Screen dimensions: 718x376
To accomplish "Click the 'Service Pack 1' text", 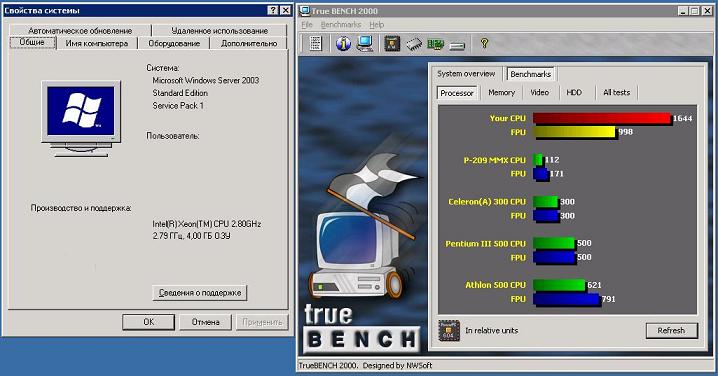I will (x=178, y=105).
